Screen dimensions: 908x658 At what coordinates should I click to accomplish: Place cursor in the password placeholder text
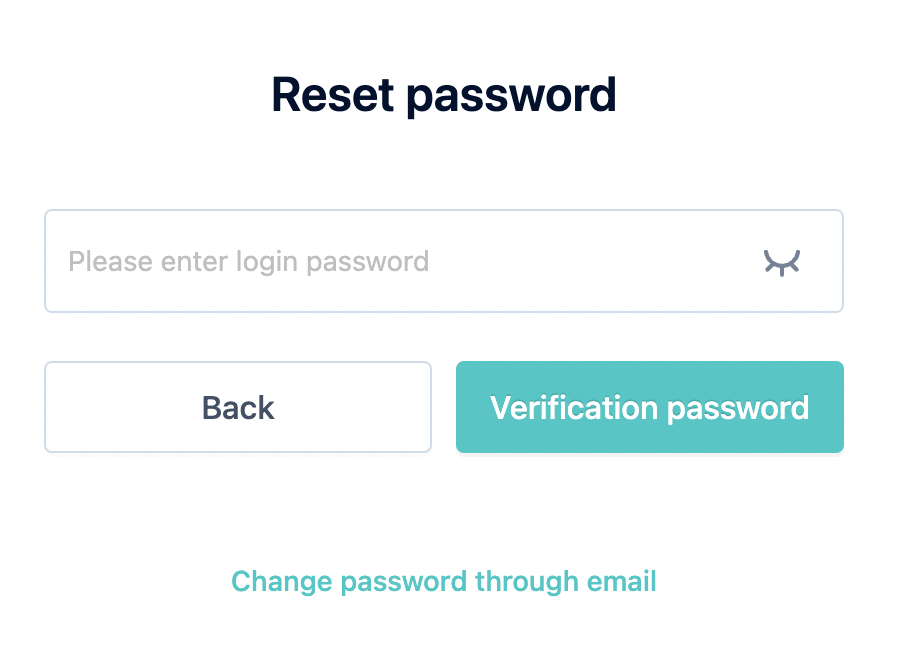[249, 262]
